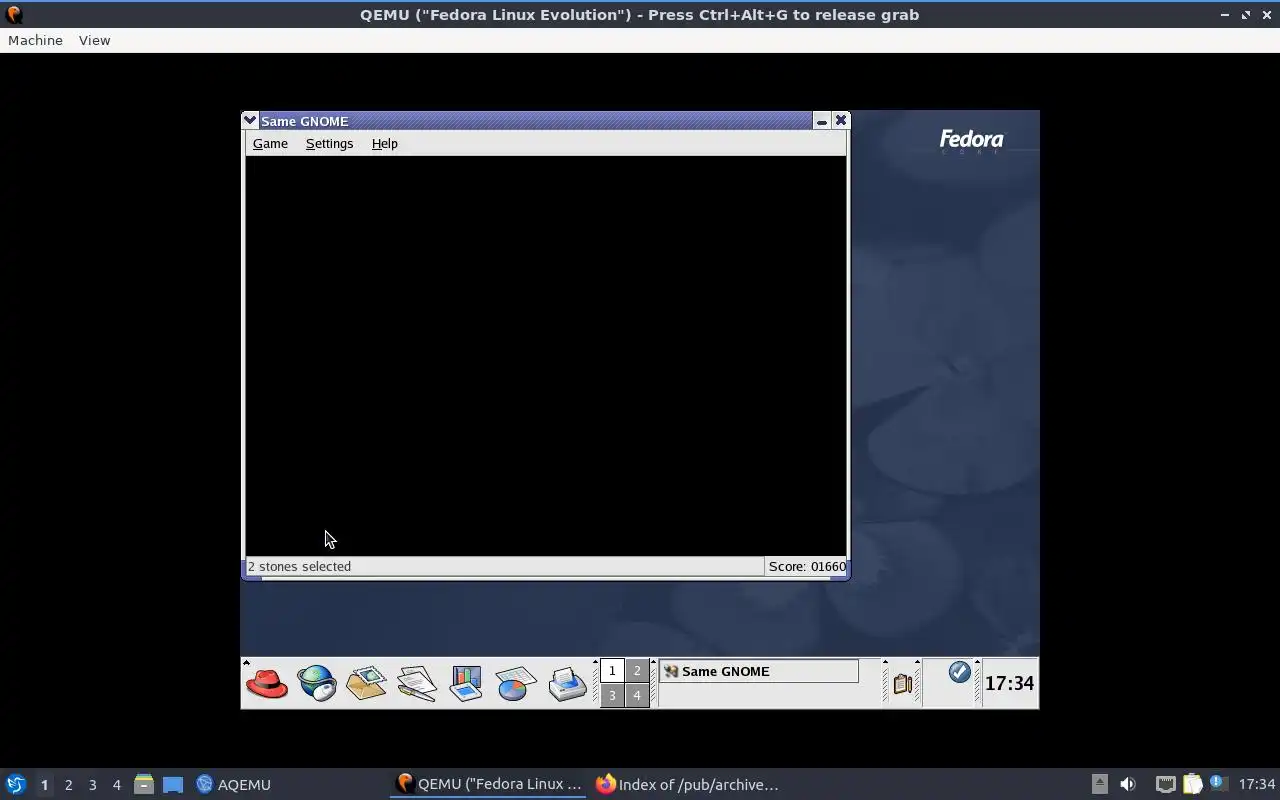Launch the spreadsheet pie chart icon

point(516,684)
